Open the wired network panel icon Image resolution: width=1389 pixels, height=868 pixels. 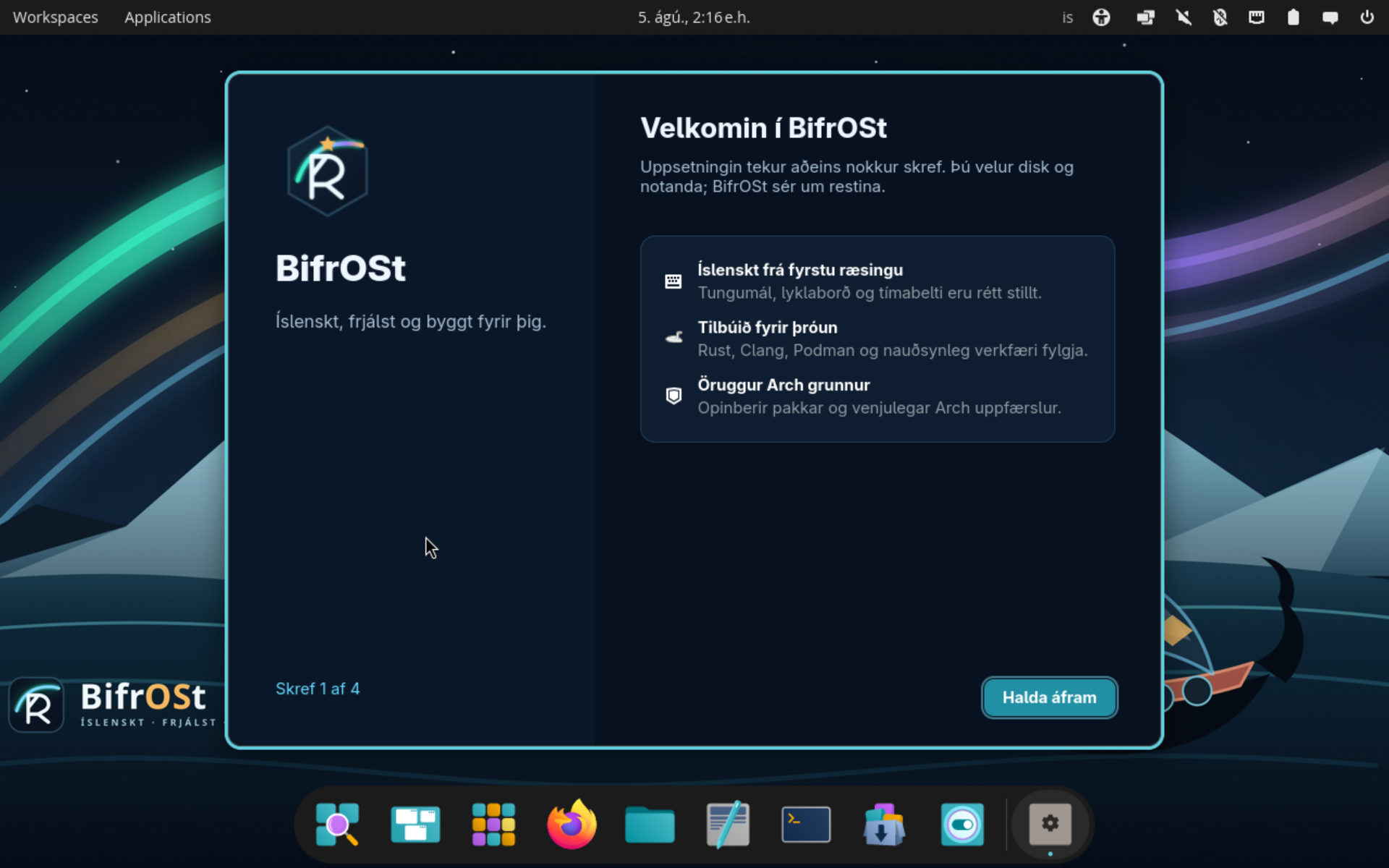coord(1257,17)
